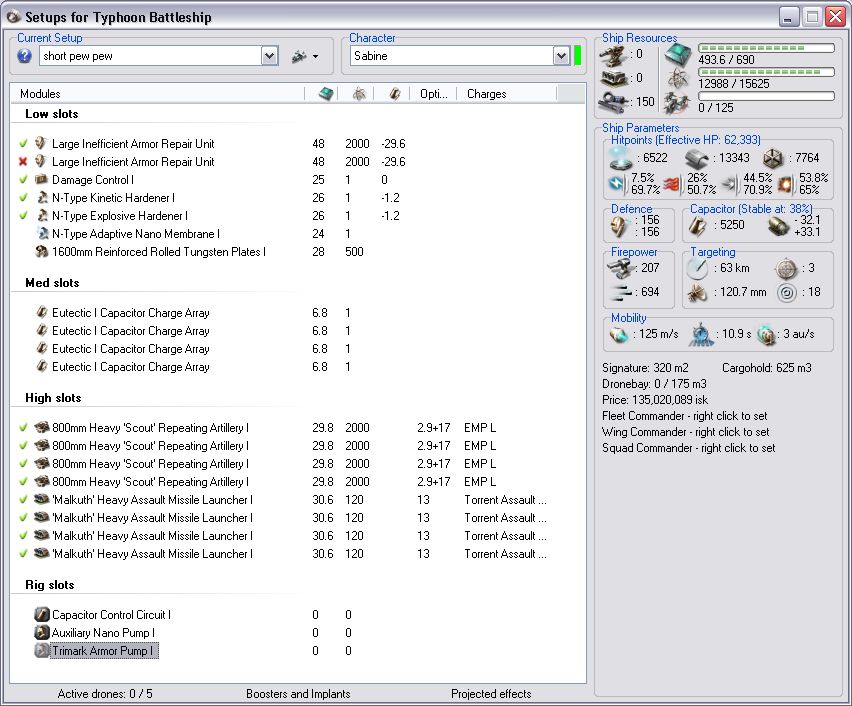The width and height of the screenshot is (852, 706).
Task: Click the drone bandwidth icon beside 0 / 125
Action: pos(677,102)
